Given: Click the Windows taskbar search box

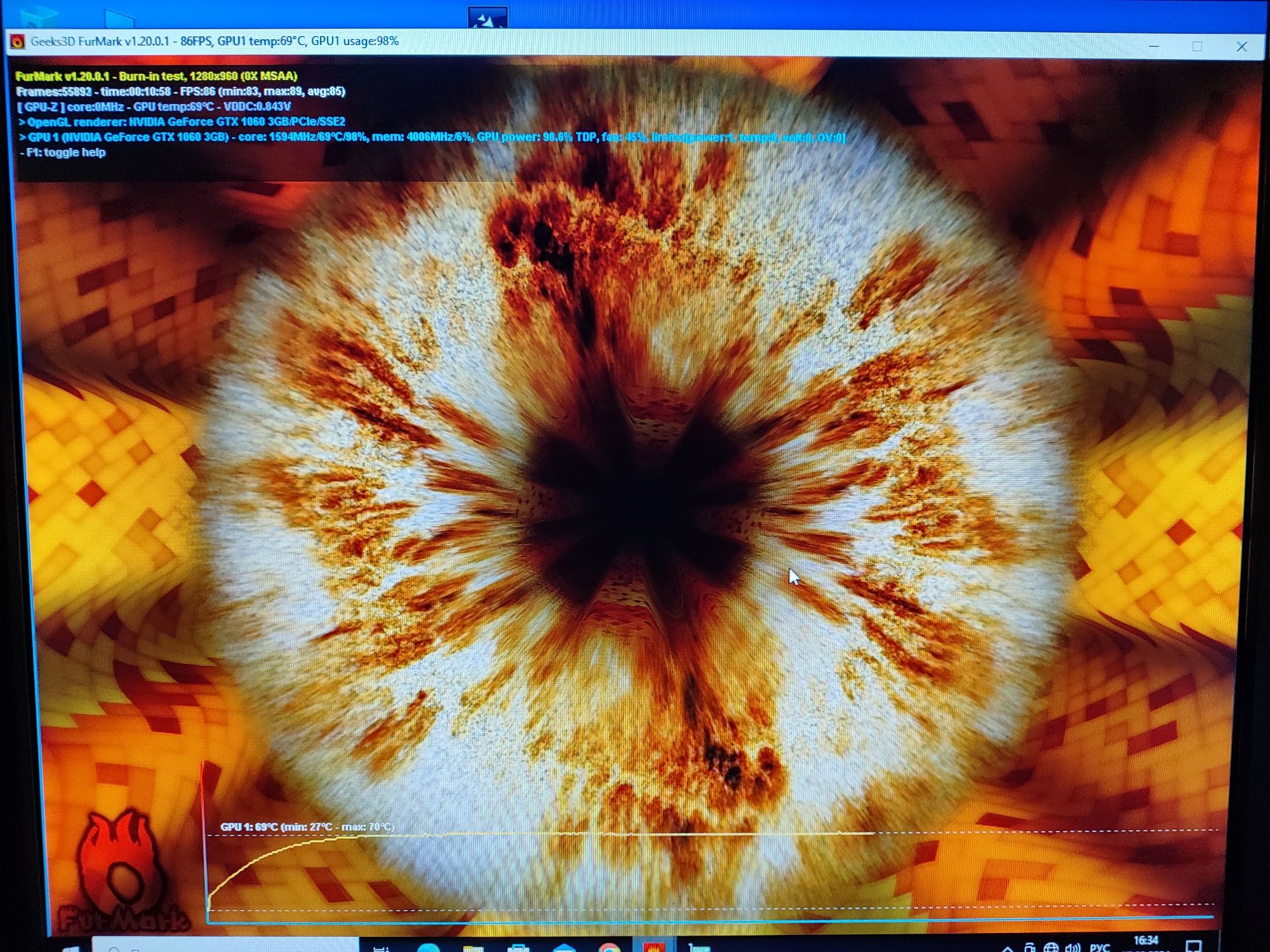Looking at the screenshot, I should pyautogui.click(x=225, y=946).
